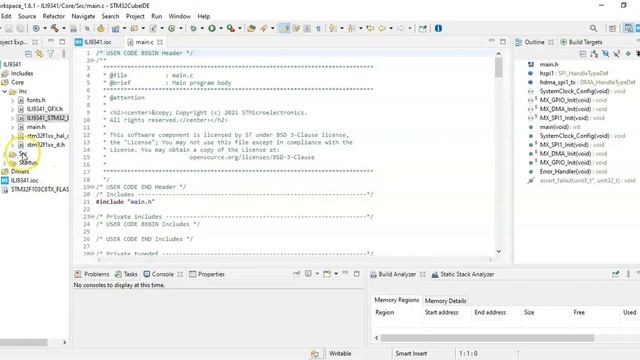Image resolution: width=640 pixels, height=360 pixels.
Task: Click the Last Edit Location arrow icon
Action: (x=370, y=28)
